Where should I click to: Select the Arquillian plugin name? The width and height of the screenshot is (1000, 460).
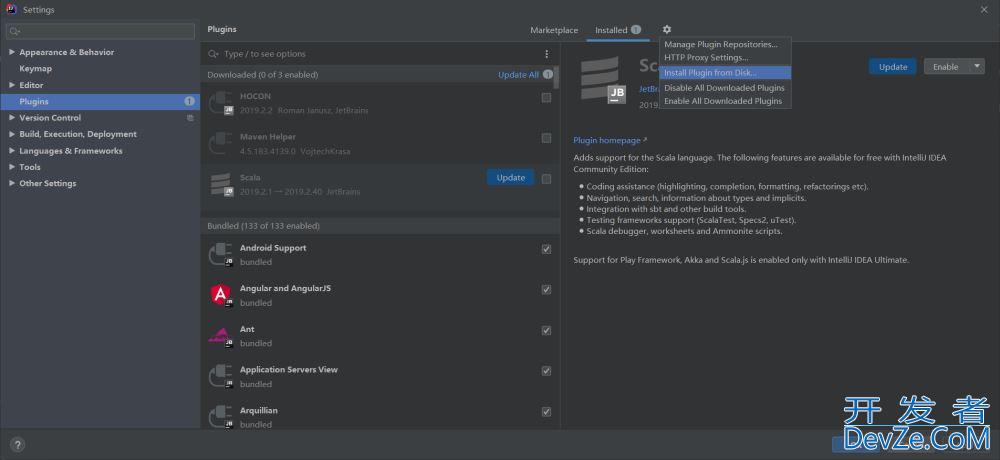258,410
